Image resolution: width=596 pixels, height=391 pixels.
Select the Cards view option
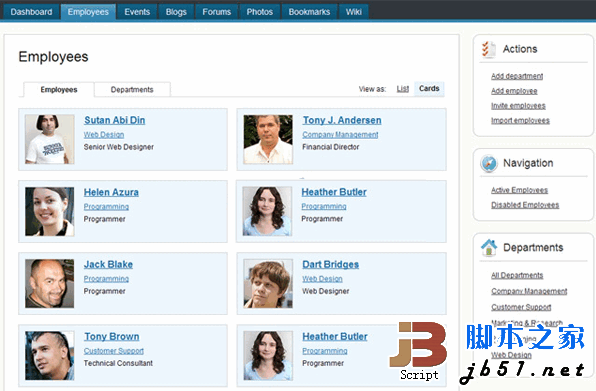tap(429, 89)
